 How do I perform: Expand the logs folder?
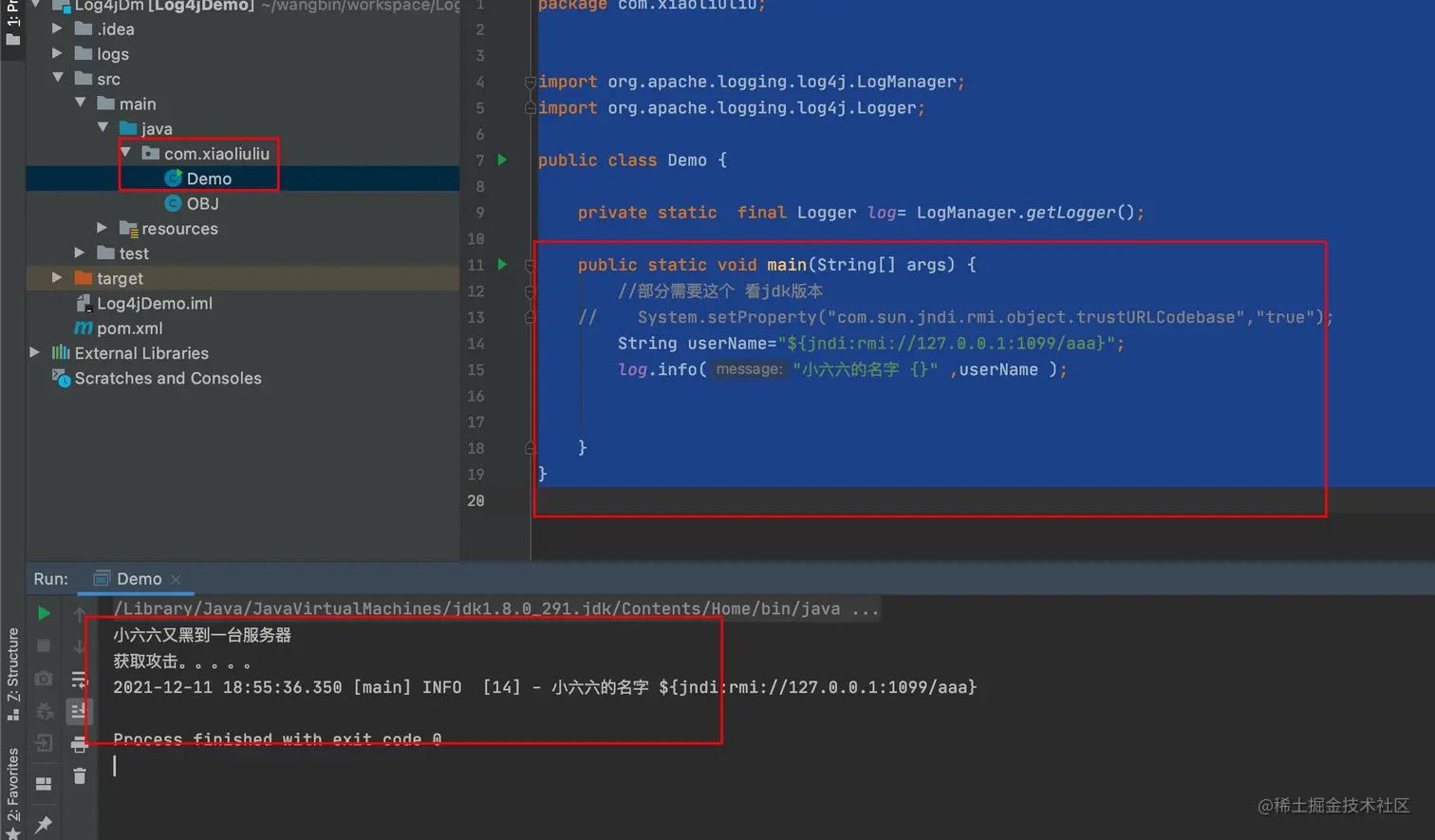pos(57,54)
